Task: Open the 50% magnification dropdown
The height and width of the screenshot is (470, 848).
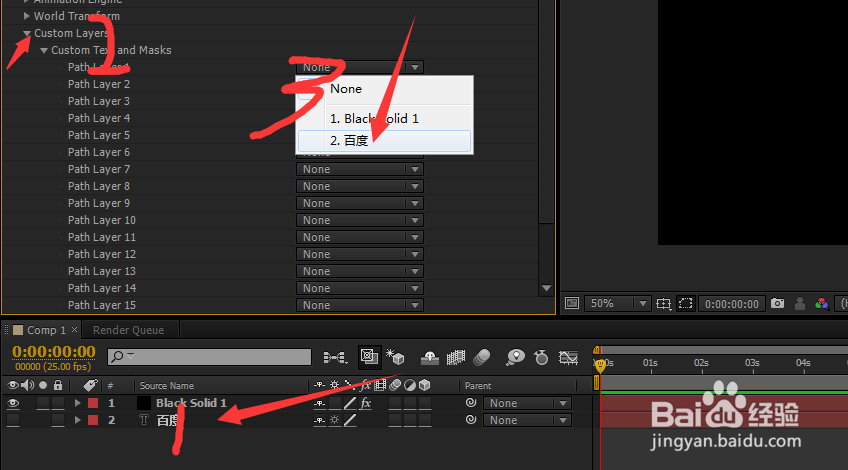Action: (x=617, y=303)
